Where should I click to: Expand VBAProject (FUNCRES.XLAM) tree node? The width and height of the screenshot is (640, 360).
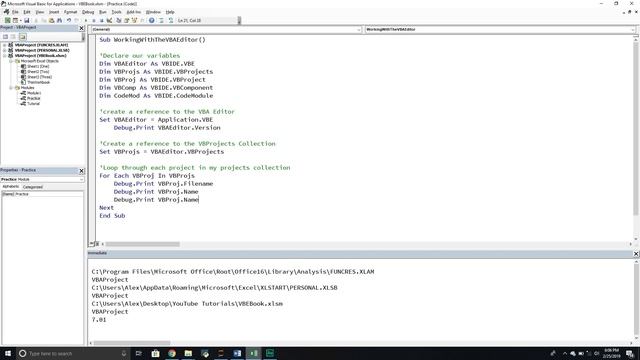tap(4, 45)
